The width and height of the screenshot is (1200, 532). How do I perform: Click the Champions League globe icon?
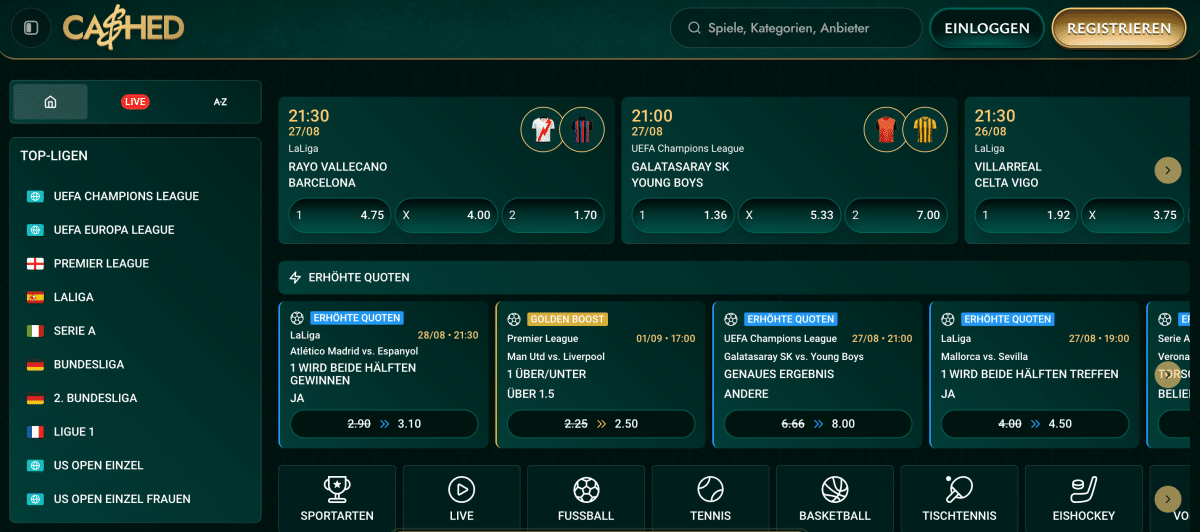point(35,196)
